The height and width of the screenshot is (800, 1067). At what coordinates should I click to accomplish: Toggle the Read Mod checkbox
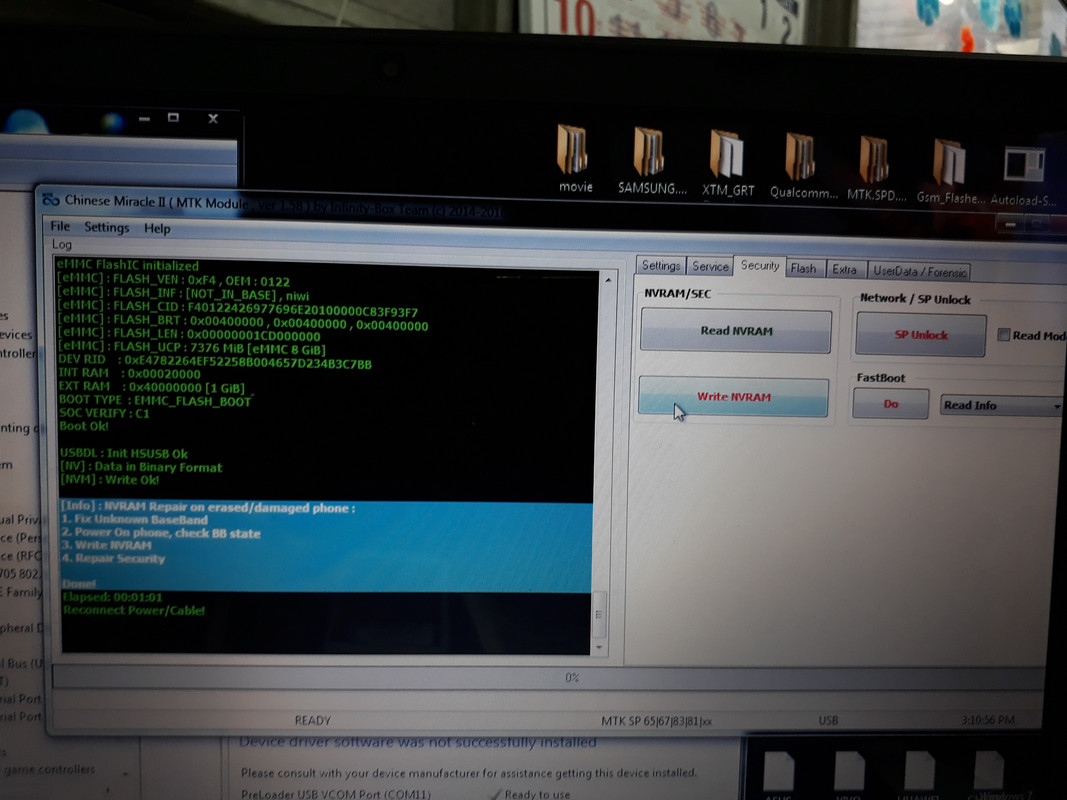1003,335
